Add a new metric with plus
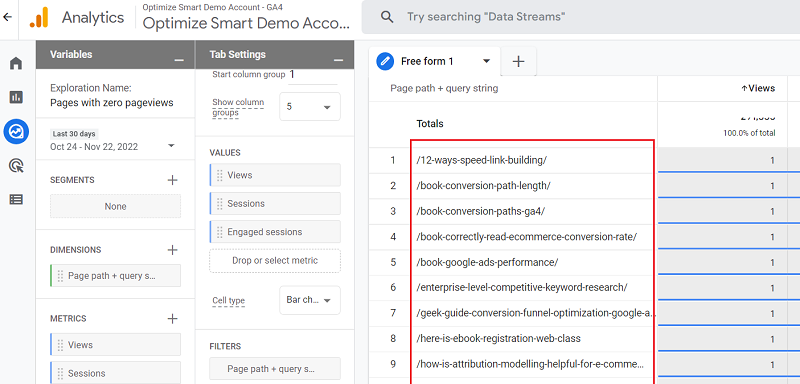This screenshot has width=800, height=384. (x=172, y=319)
